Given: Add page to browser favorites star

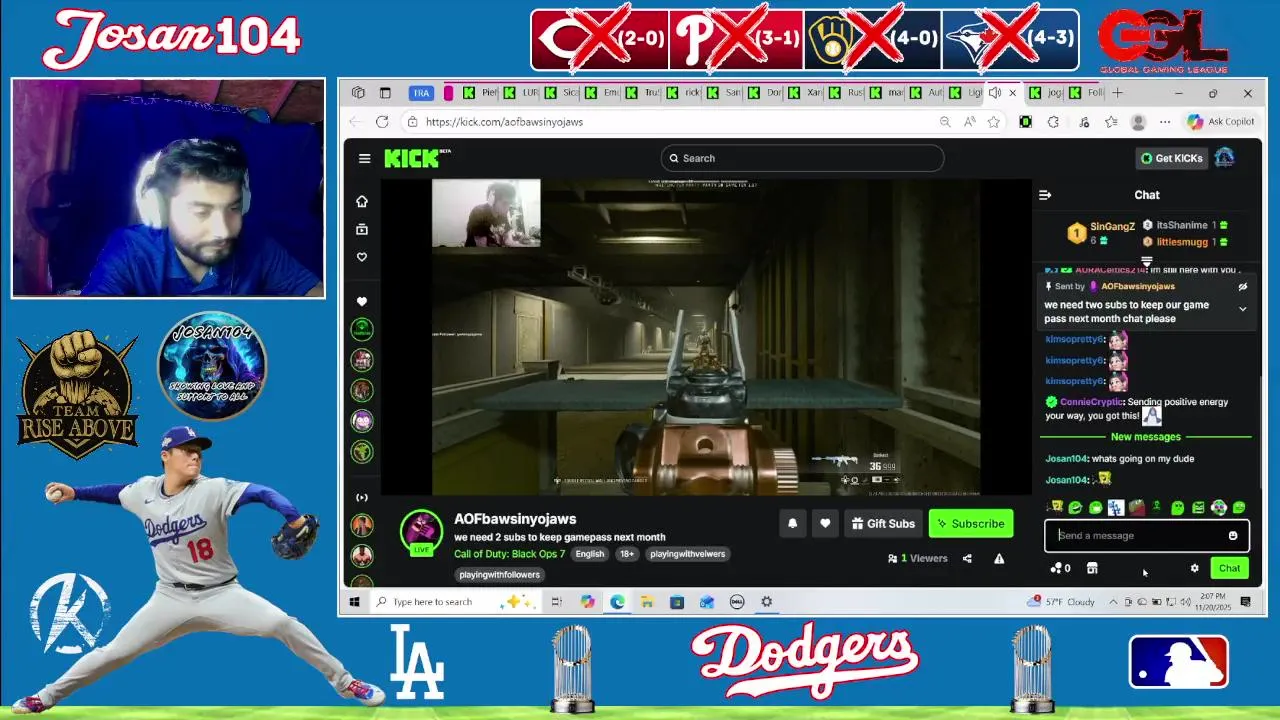Looking at the screenshot, I should click(x=993, y=122).
